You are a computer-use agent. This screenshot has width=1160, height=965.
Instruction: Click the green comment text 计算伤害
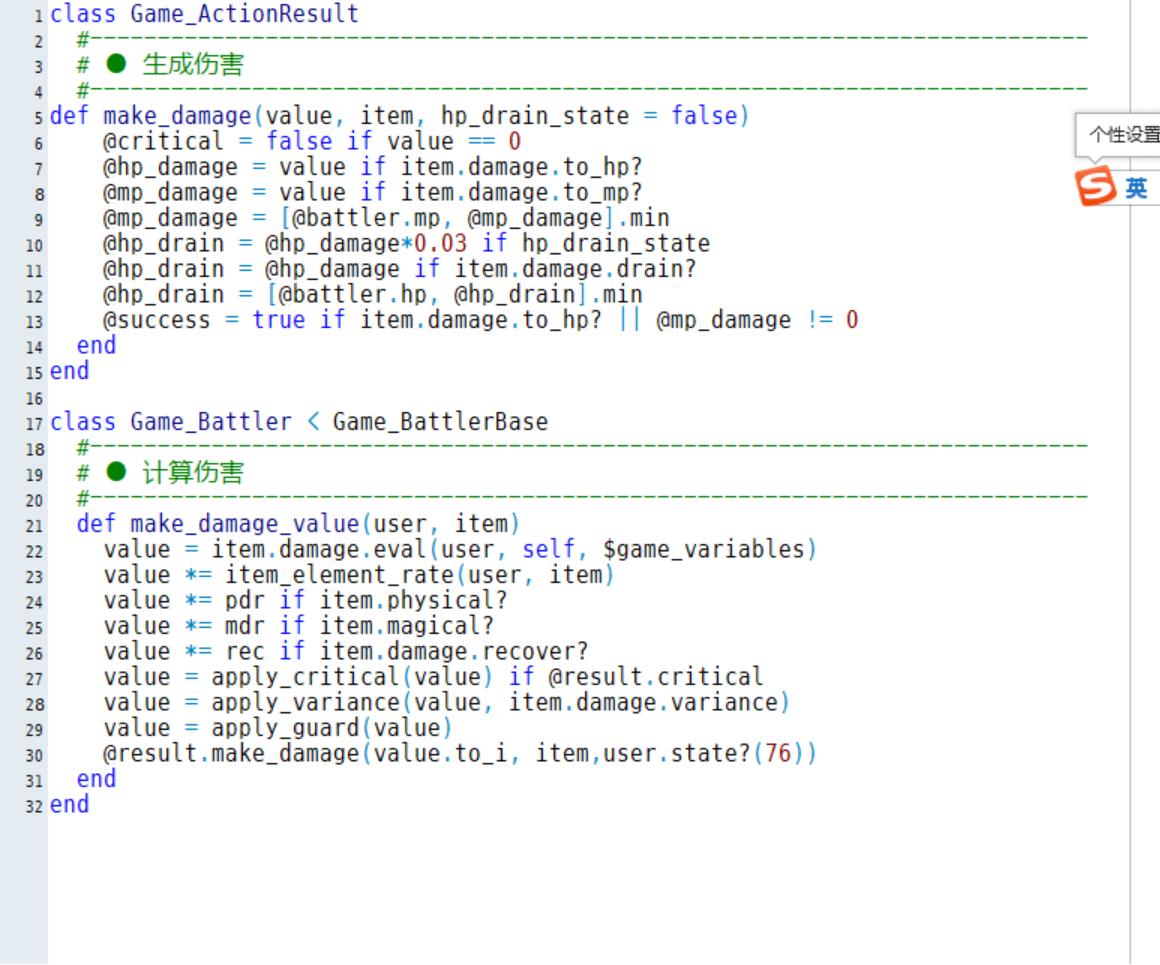192,472
